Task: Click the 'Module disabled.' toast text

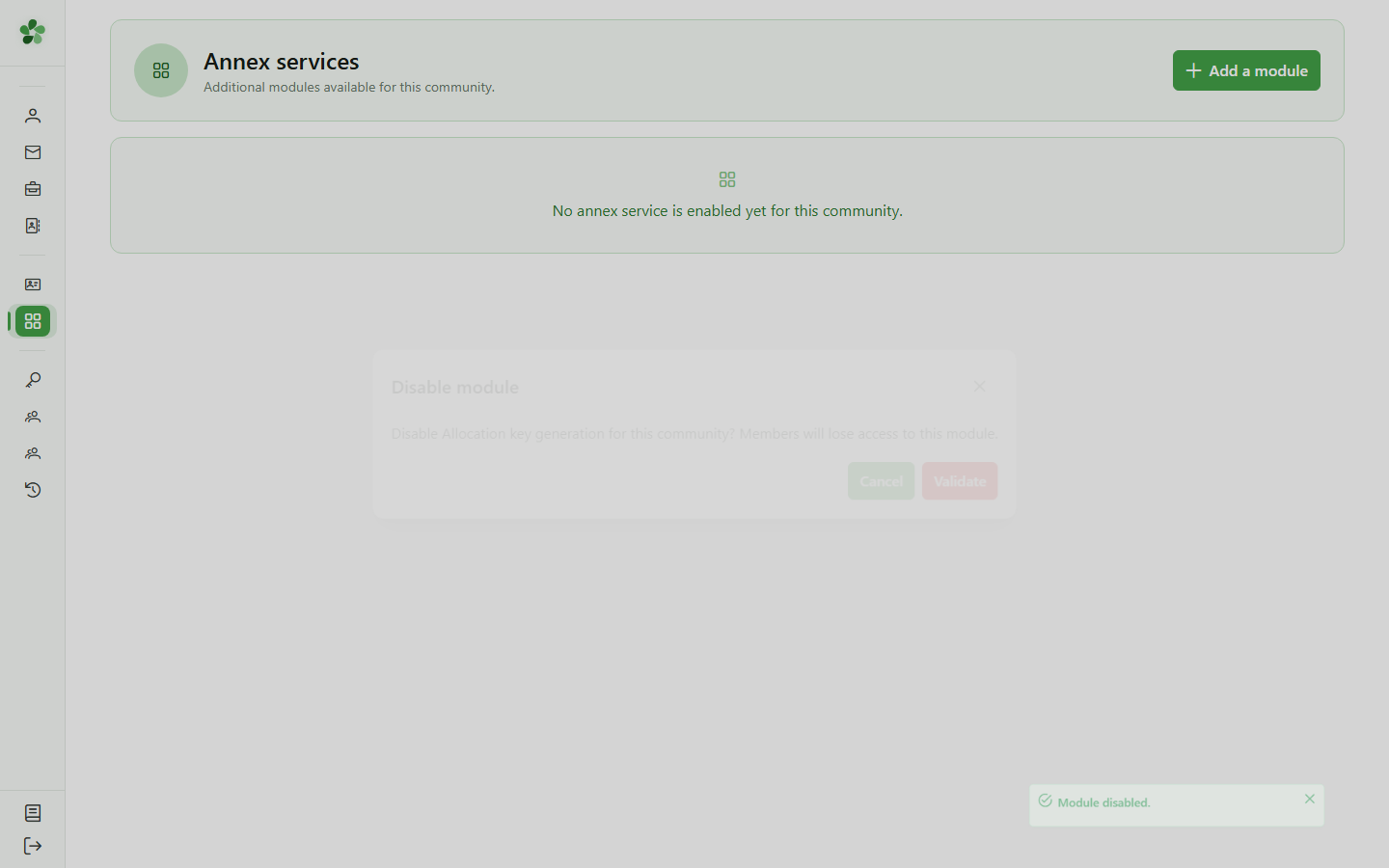Action: coord(1103,802)
